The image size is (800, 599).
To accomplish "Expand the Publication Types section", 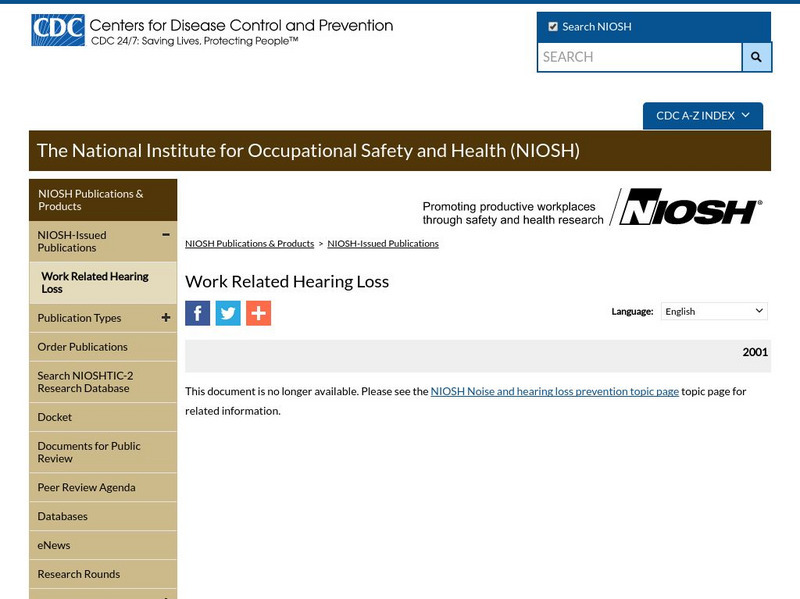I will tap(166, 317).
